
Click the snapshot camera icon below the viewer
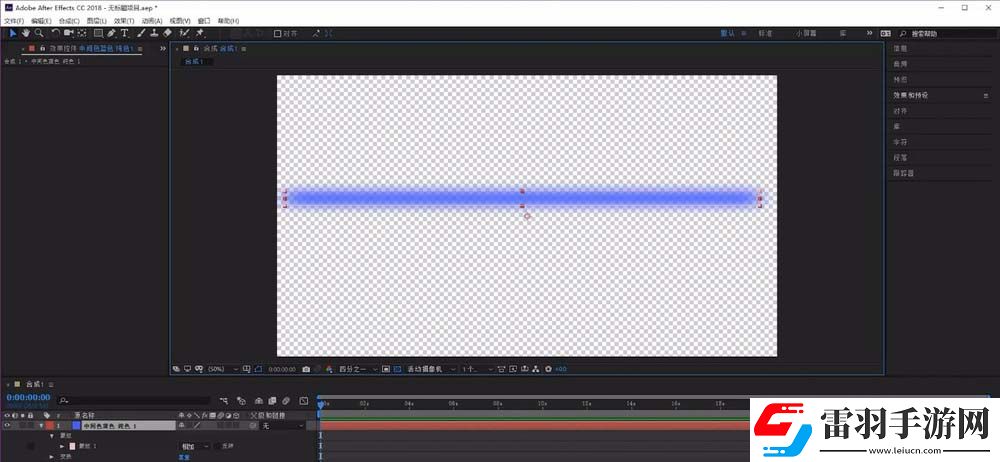(x=306, y=369)
